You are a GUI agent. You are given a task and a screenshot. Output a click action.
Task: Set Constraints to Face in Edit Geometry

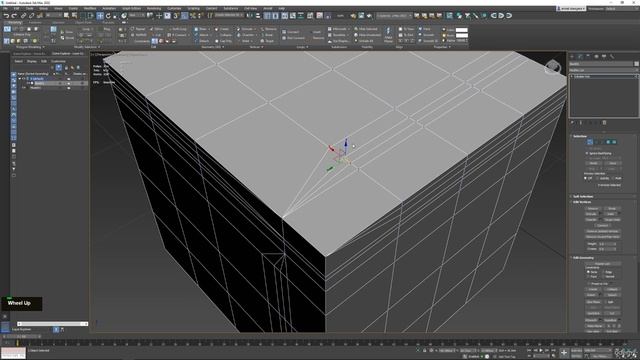588,276
